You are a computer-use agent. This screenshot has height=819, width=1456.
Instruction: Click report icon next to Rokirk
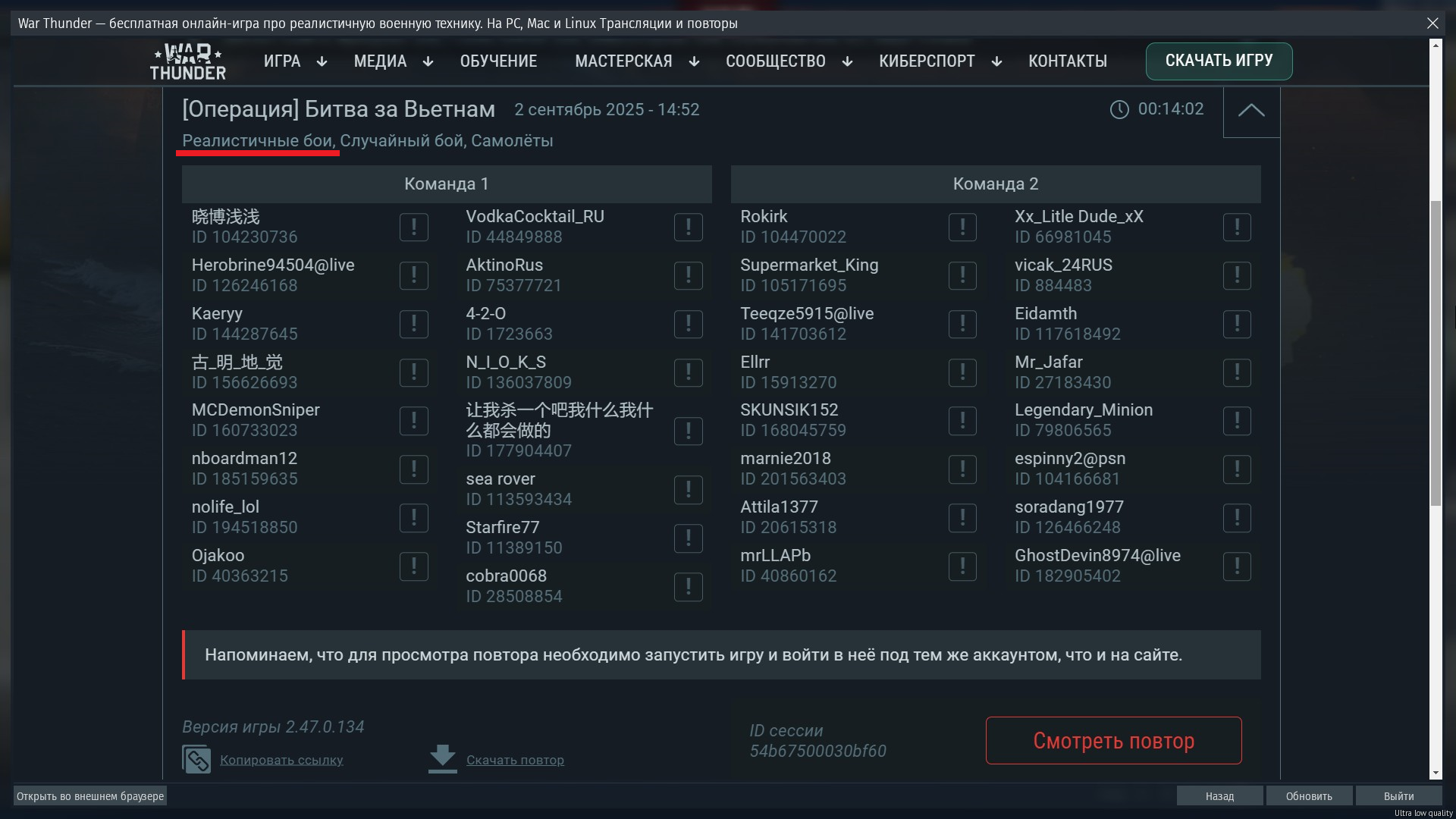(962, 227)
